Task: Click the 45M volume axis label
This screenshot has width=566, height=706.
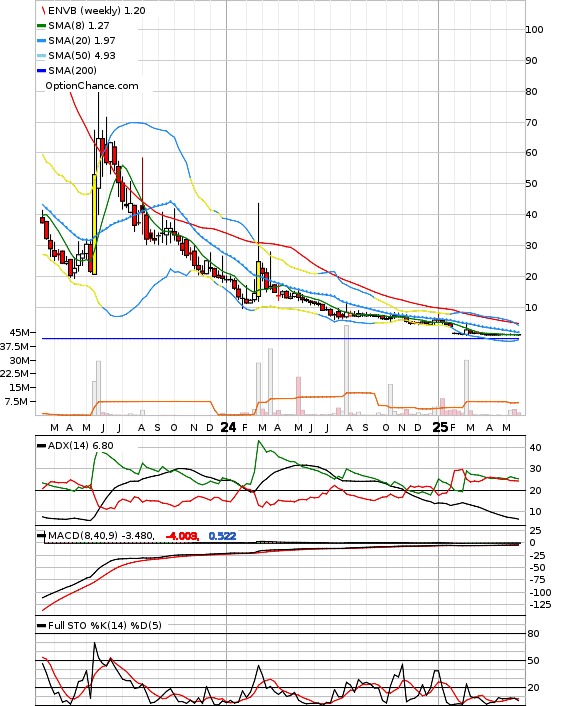Action: (19, 332)
